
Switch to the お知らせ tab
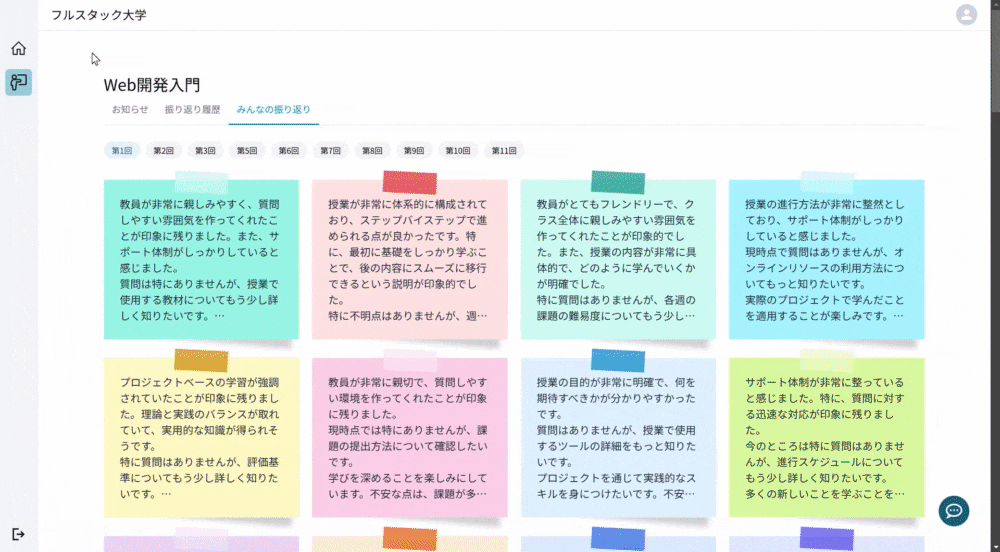coord(130,110)
